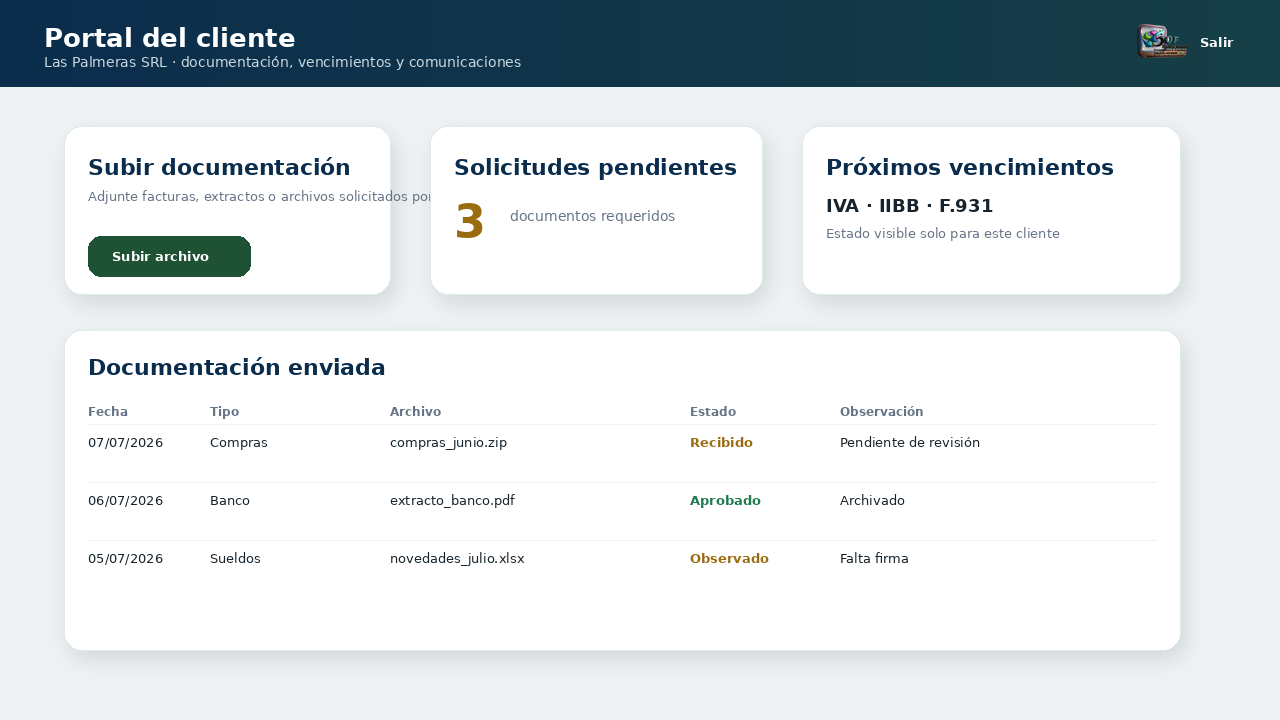The image size is (1280, 720).
Task: Click the 'Adjunte facturas, extractos' description text
Action: click(259, 197)
